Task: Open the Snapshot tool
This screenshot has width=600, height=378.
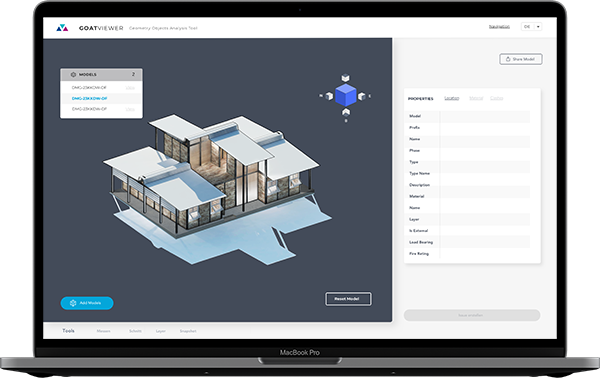Action: pos(188,331)
